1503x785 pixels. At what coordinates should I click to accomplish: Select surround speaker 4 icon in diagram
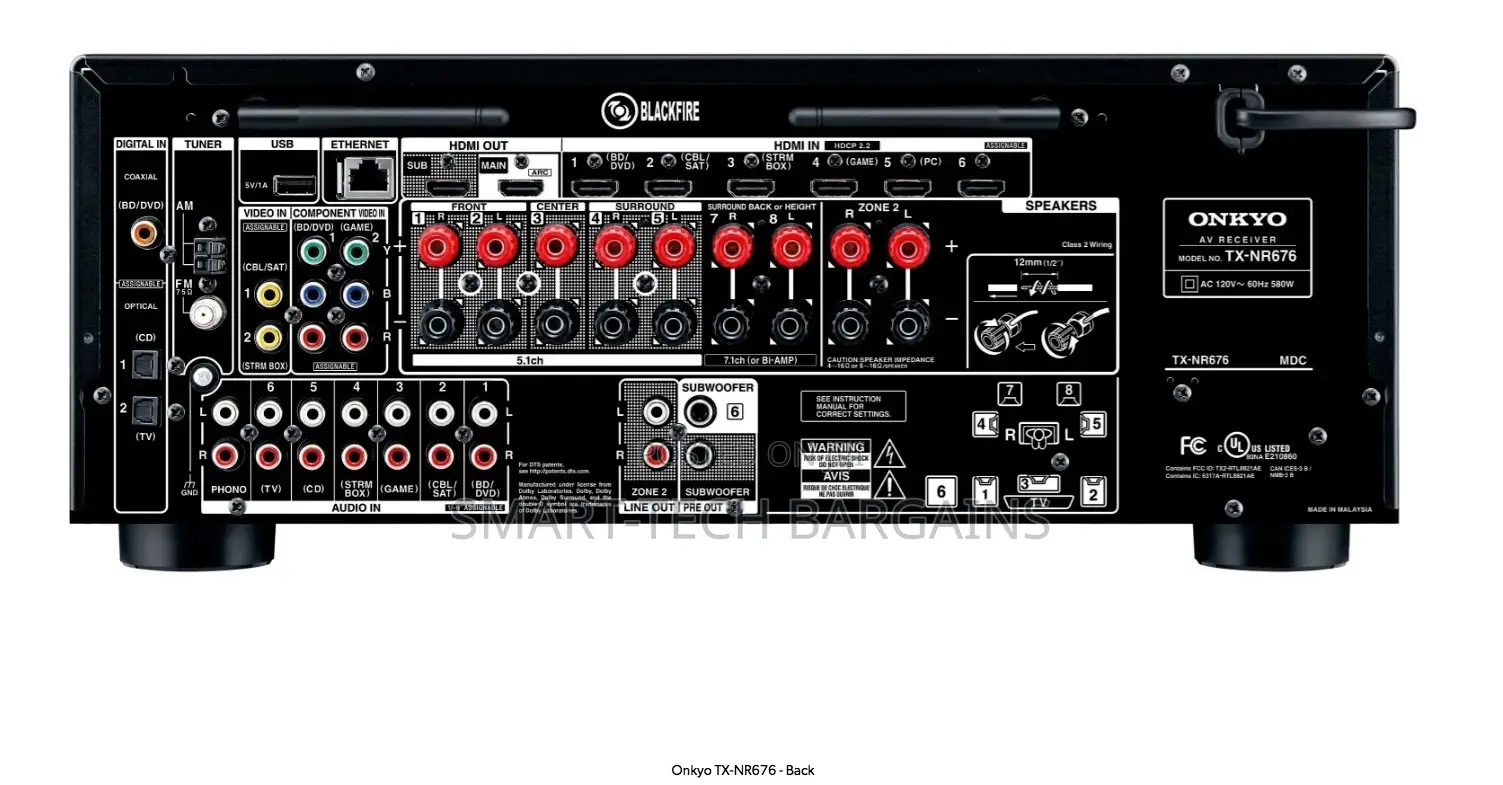tap(985, 425)
